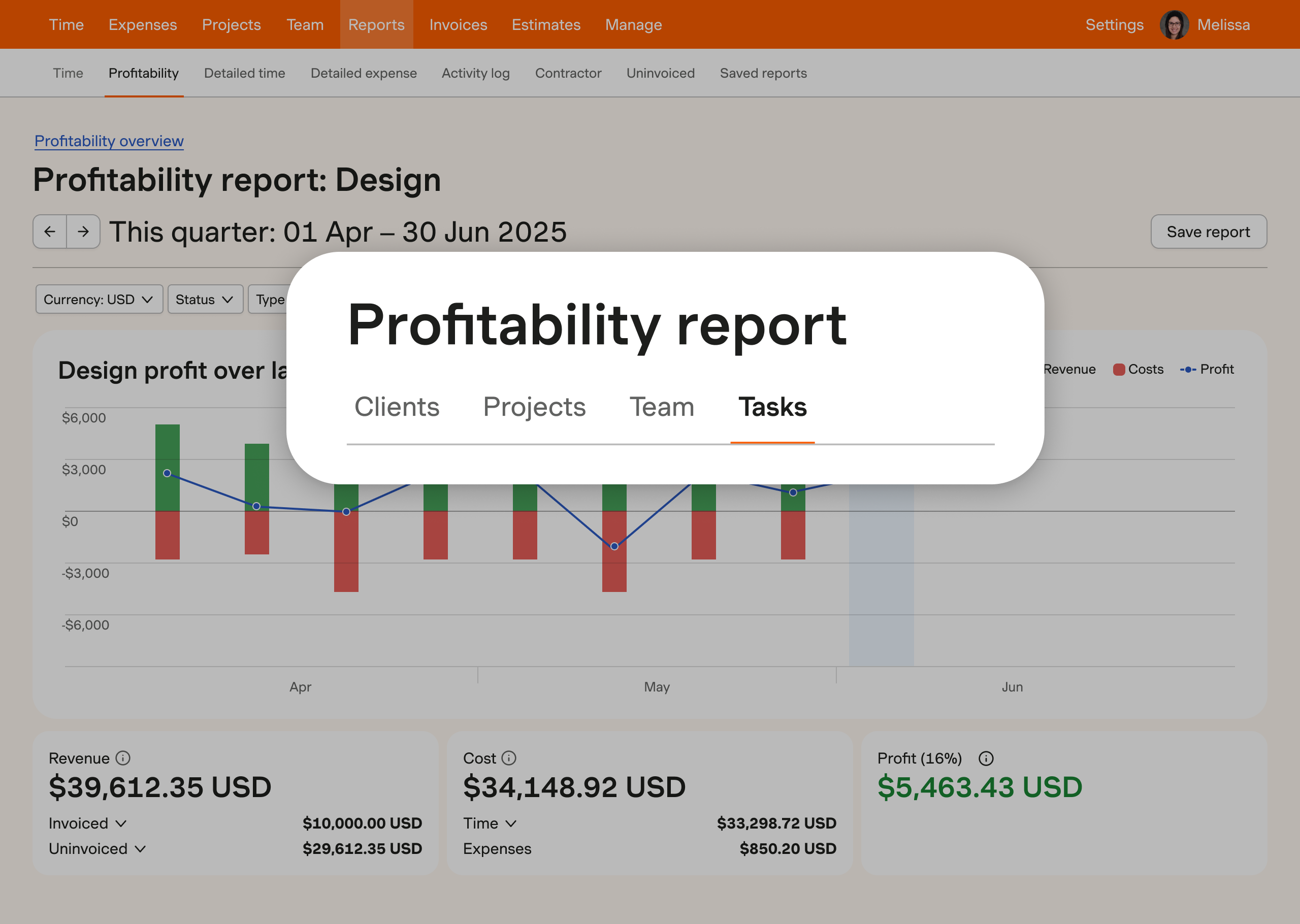The image size is (1300, 924).
Task: Click the previous period arrow
Action: coord(50,232)
